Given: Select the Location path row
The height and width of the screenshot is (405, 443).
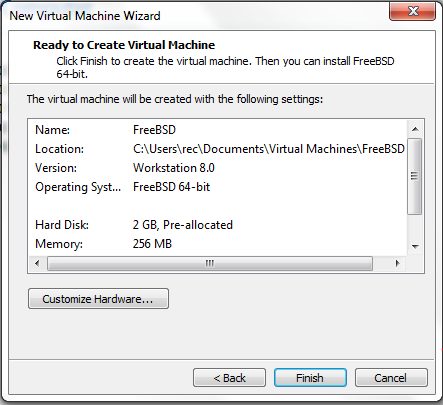Looking at the screenshot, I should tap(218, 149).
